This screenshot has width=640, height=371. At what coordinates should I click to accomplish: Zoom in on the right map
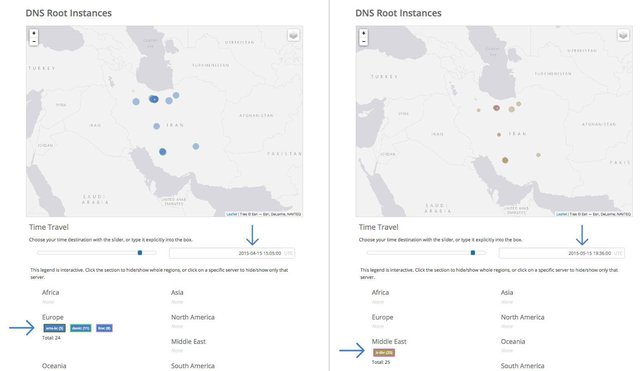364,33
